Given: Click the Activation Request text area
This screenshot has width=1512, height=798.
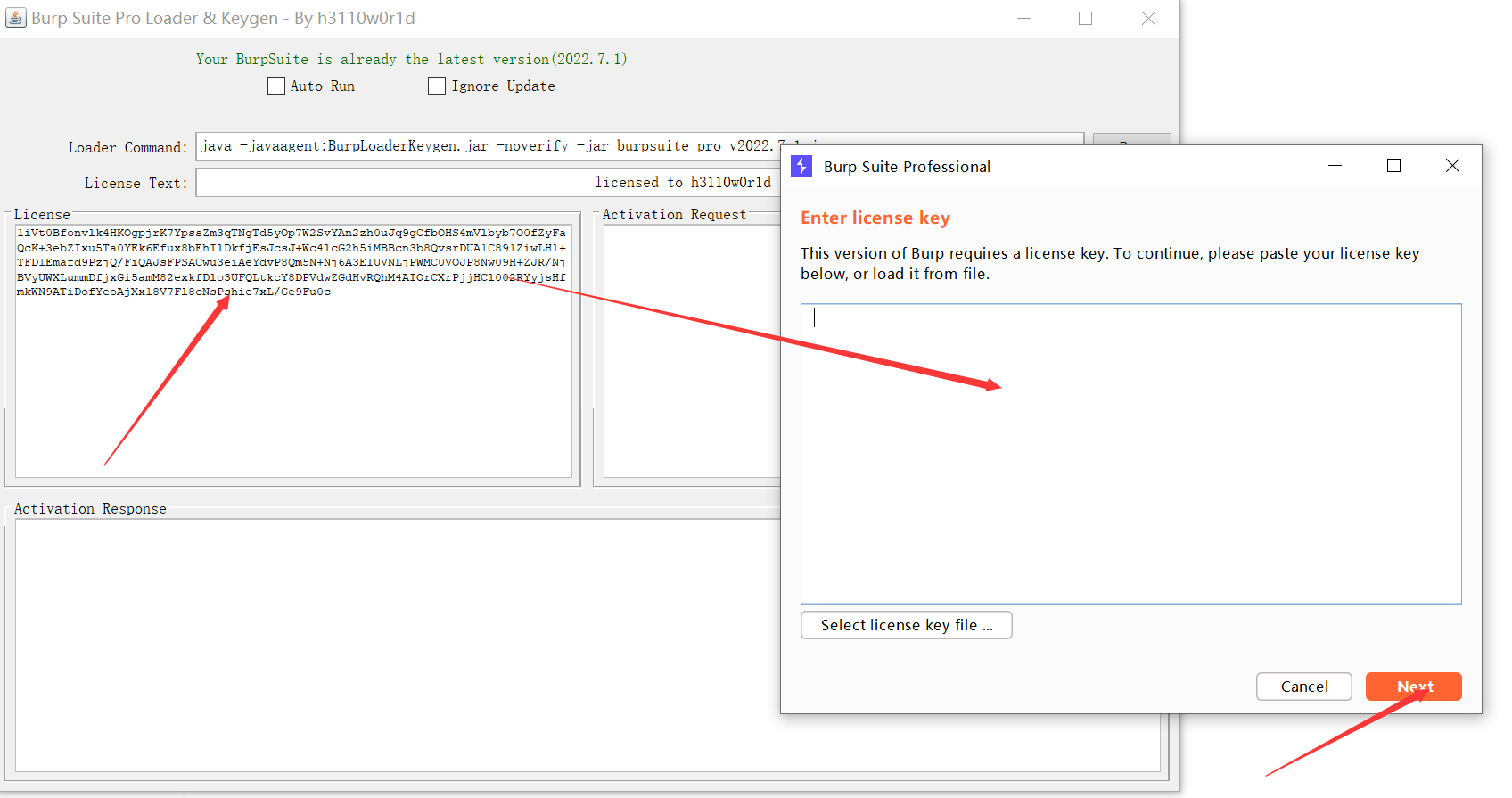Looking at the screenshot, I should coord(692,350).
